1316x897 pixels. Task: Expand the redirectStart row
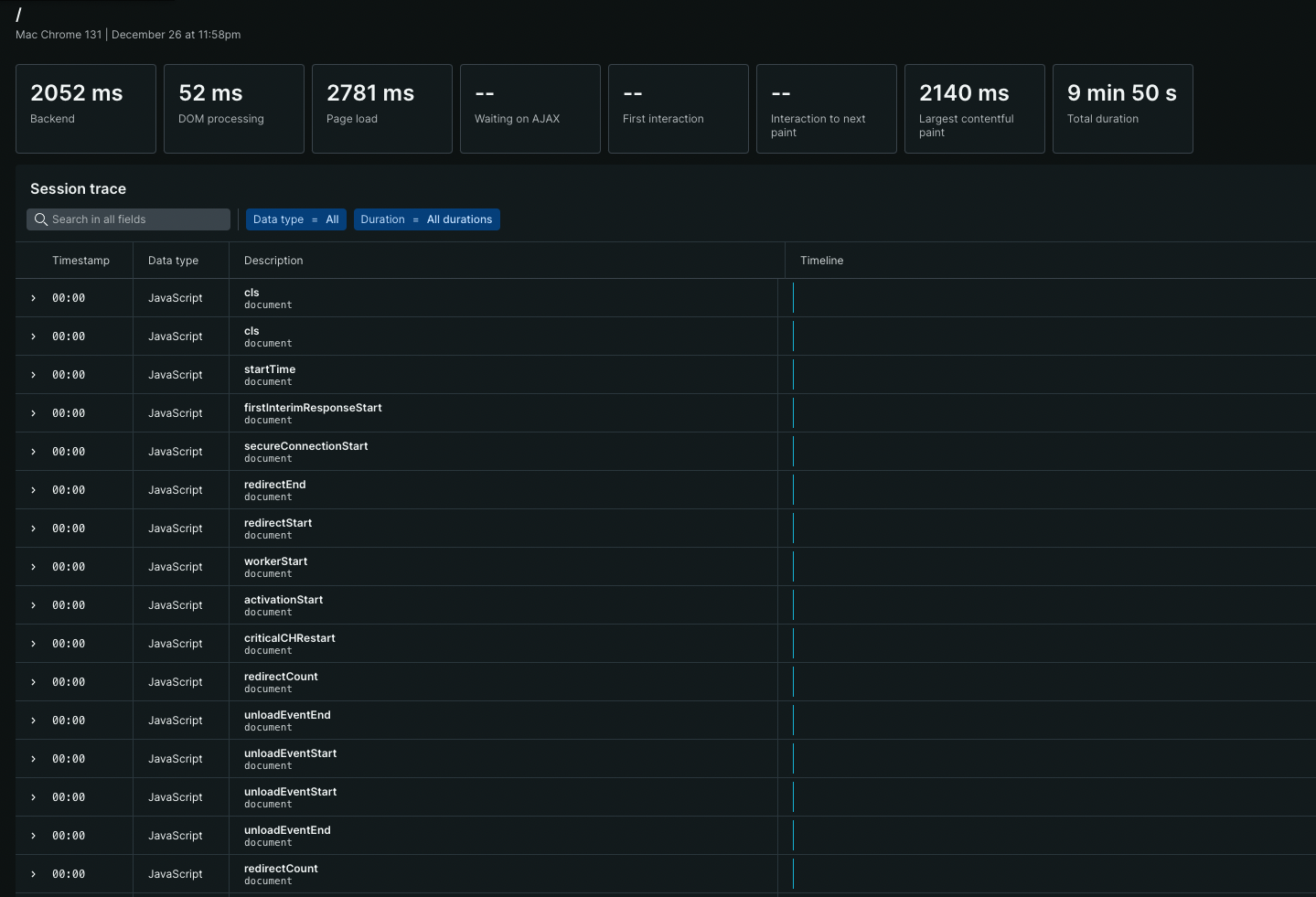[x=34, y=529]
